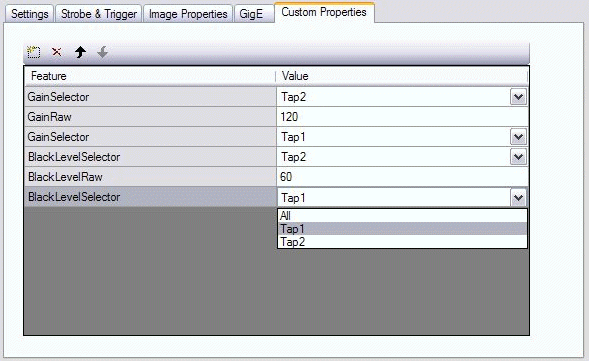Click the Tap2 value of BlackLevelSelector row
This screenshot has width=589, height=361.
coord(294,157)
